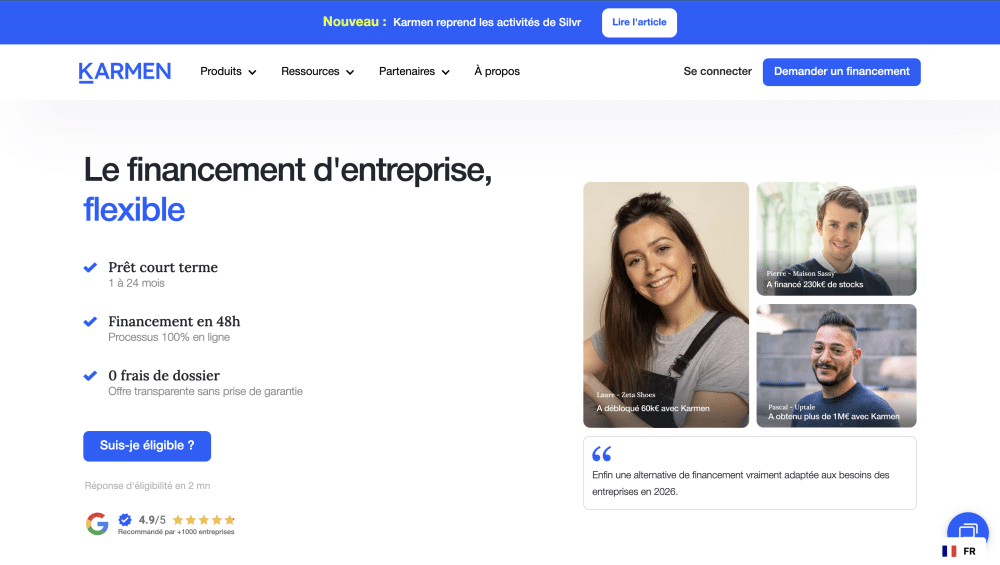Click the Prêt court terme heading

click(x=163, y=267)
